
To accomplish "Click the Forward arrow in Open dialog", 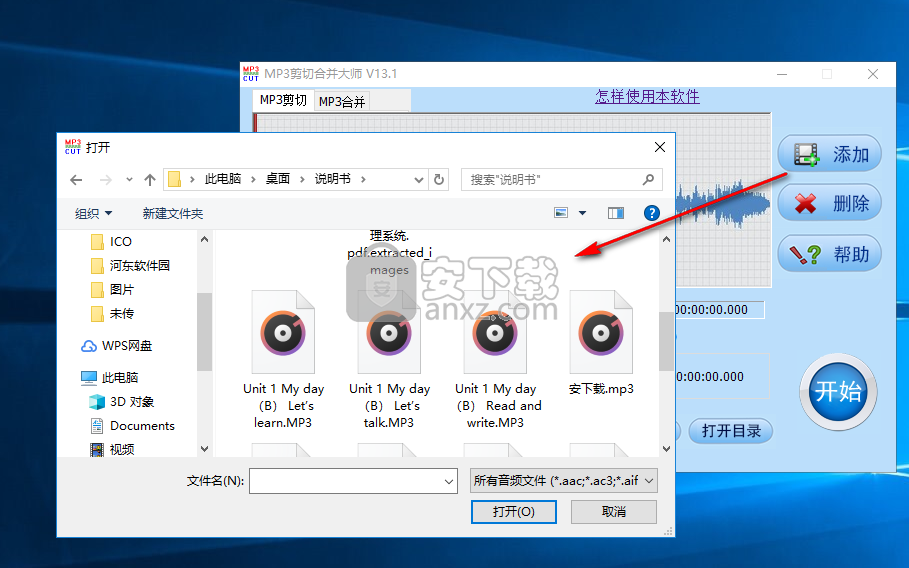I will point(106,180).
